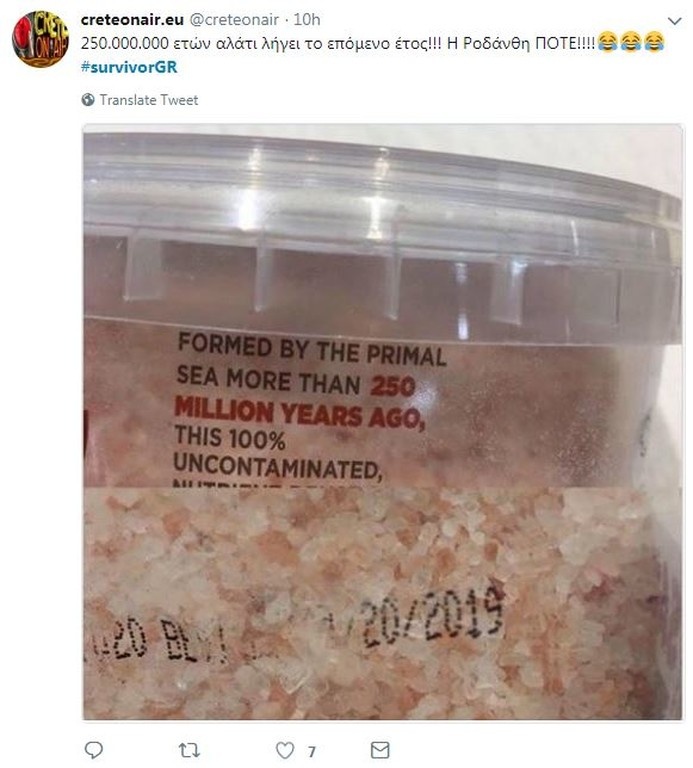693x768 pixels.
Task: Click the Greek tweet text body
Action: pyautogui.click(x=338, y=43)
